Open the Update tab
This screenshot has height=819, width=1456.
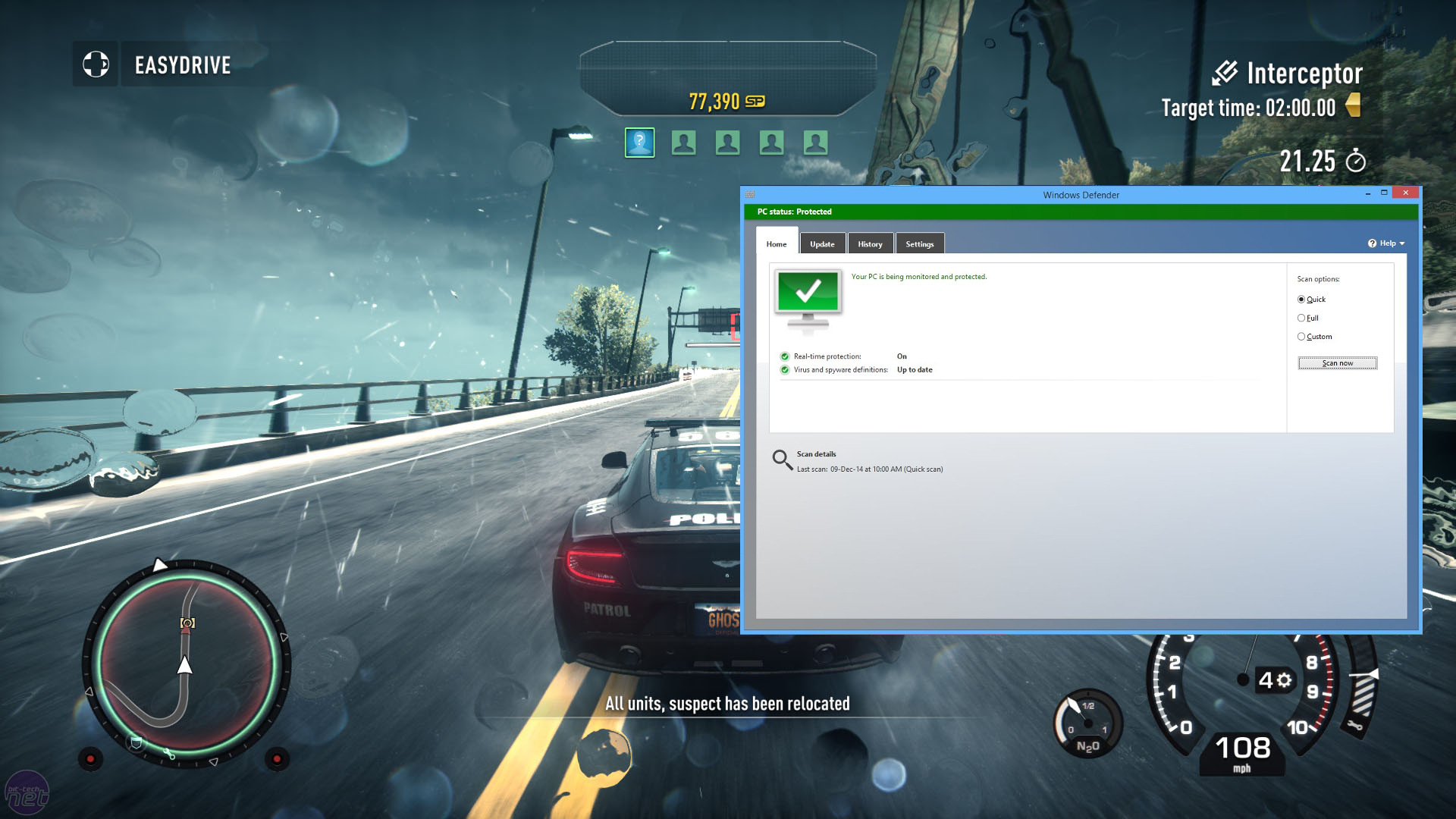pyautogui.click(x=822, y=244)
